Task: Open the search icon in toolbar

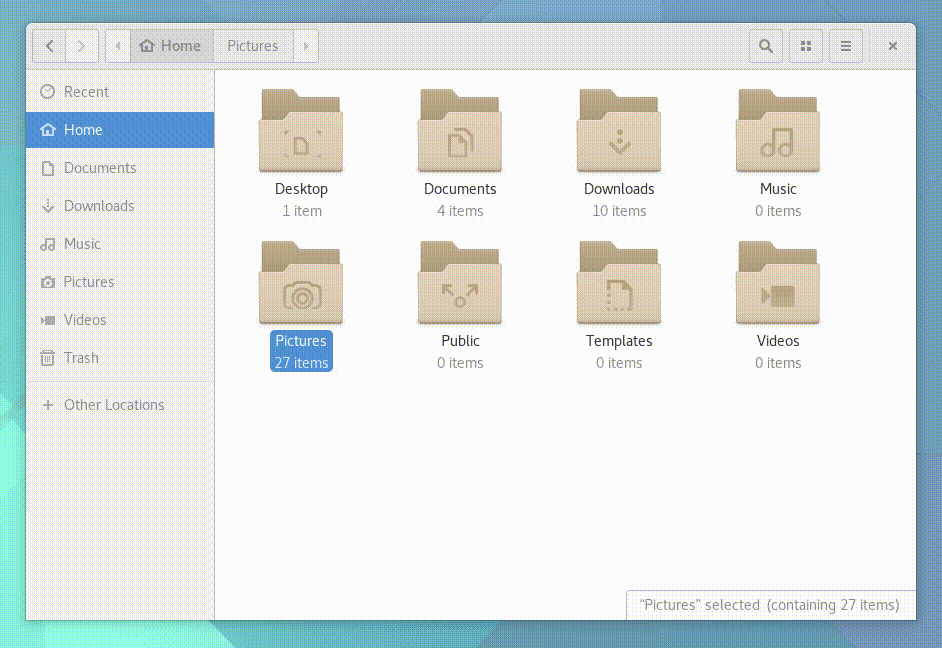Action: click(765, 45)
